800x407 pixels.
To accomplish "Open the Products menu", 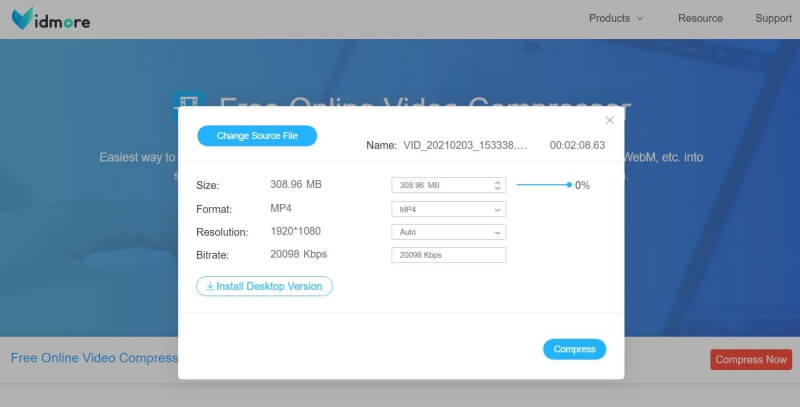I will click(x=610, y=18).
